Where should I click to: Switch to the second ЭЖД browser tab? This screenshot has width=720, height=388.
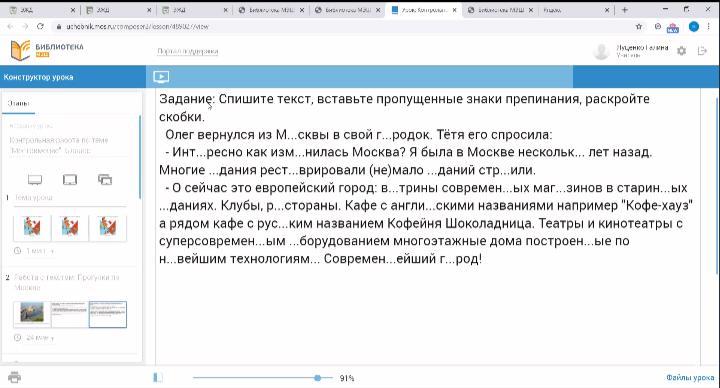118,10
